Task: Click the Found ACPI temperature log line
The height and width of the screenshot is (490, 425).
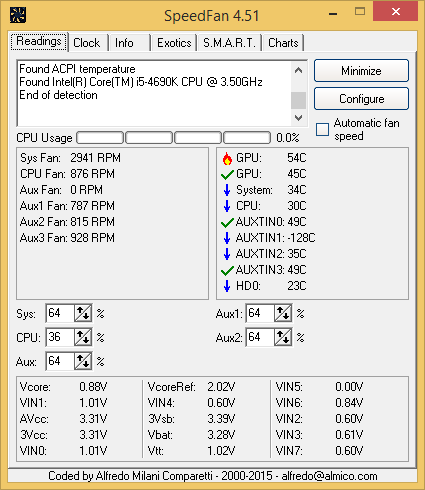Action: 77,69
